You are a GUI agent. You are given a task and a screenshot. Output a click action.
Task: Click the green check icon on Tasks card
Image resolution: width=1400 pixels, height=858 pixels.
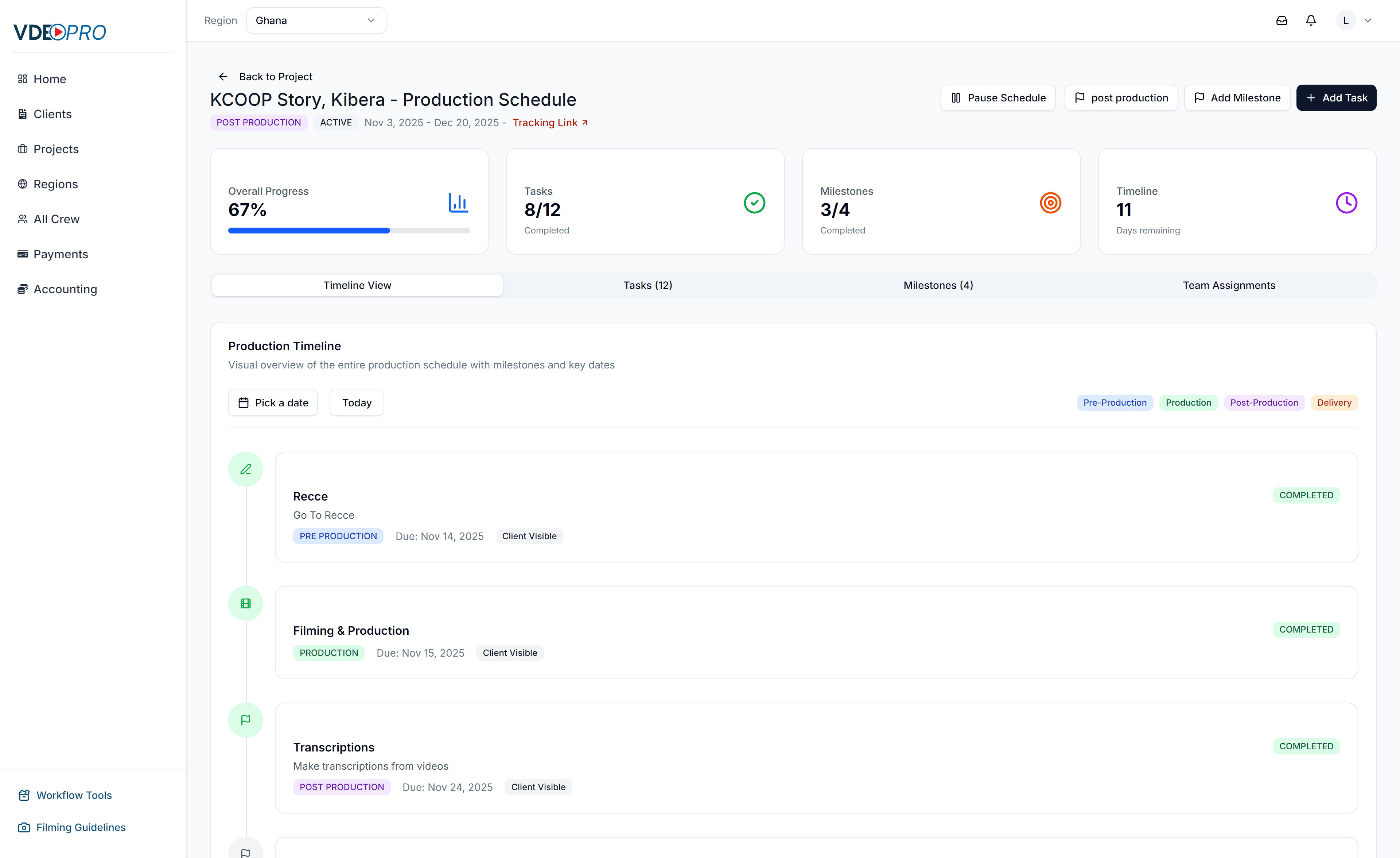click(x=754, y=202)
